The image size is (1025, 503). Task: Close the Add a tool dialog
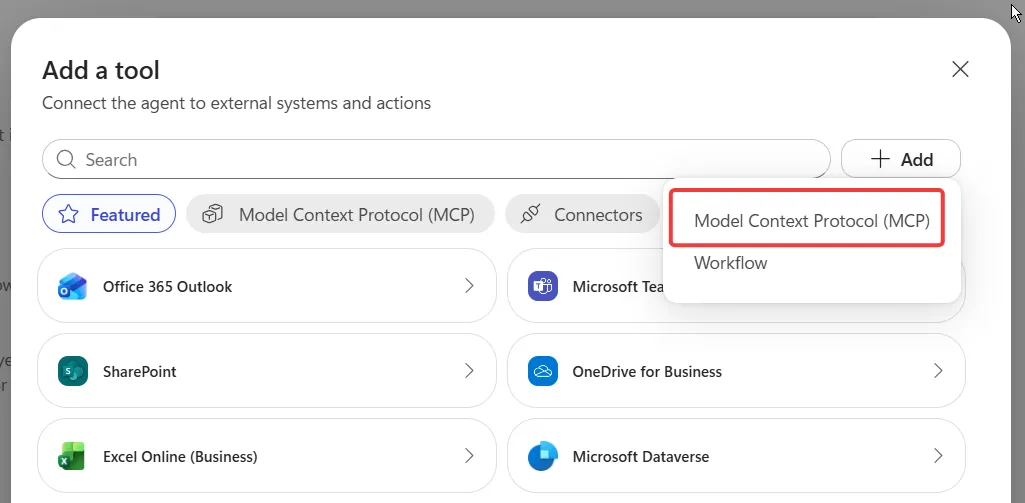960,69
